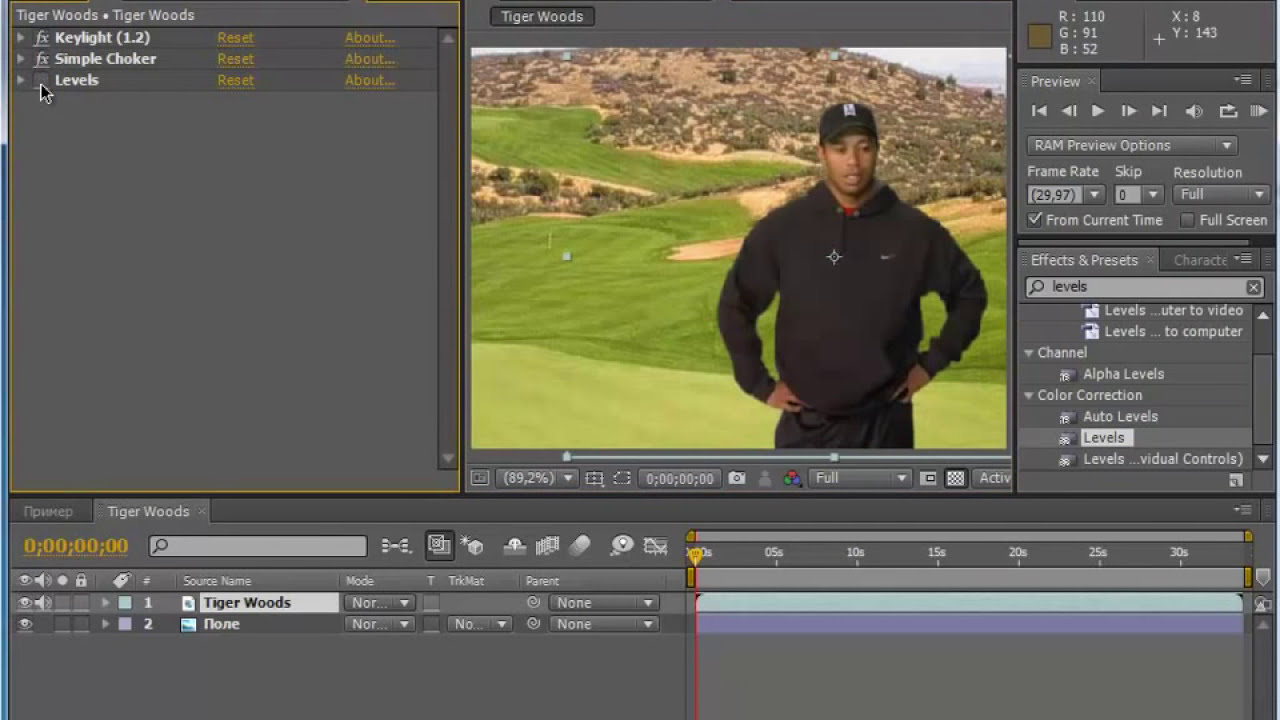Open the preview Resolution dropdown

point(1221,195)
